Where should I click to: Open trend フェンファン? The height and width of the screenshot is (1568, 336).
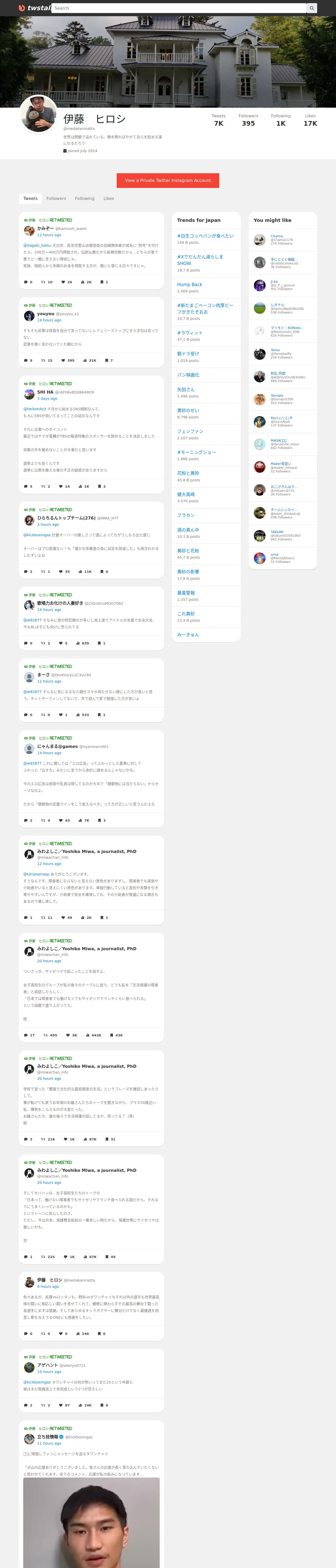click(190, 431)
